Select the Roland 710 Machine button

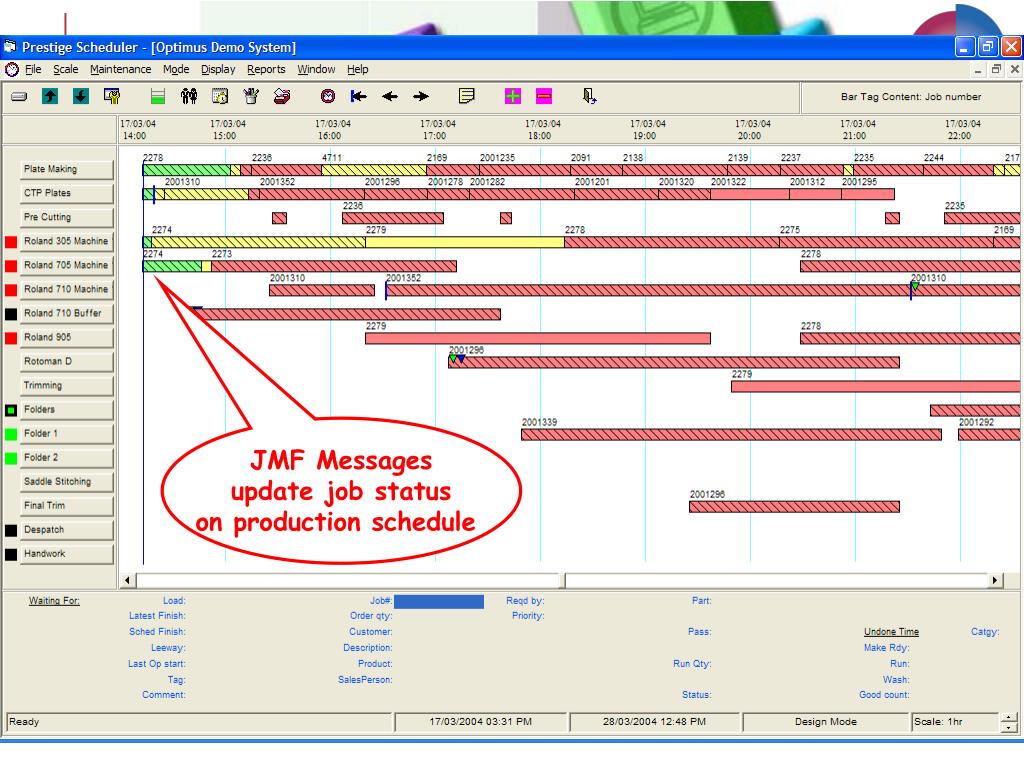67,289
